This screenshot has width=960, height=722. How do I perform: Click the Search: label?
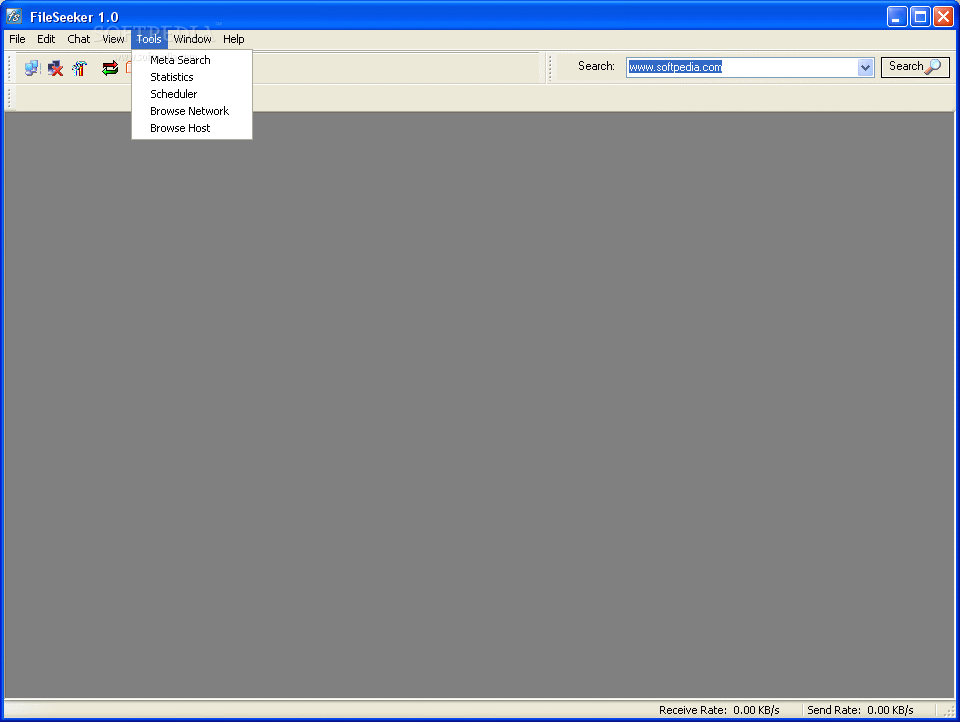[596, 66]
